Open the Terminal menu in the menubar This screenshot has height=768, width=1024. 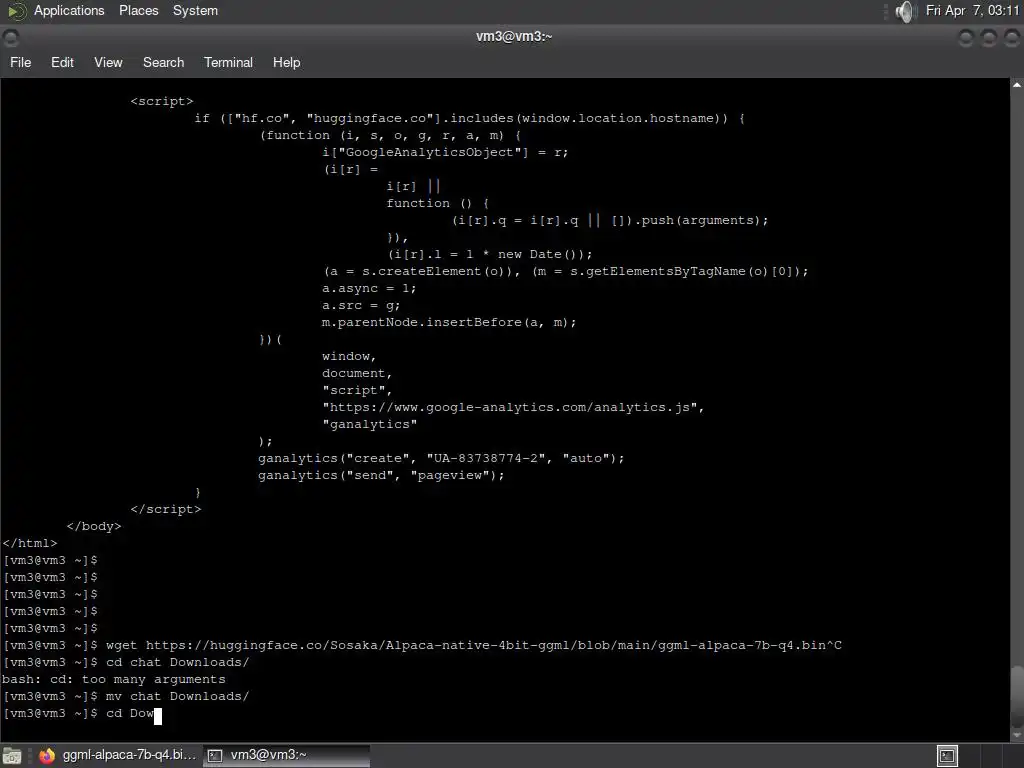pos(228,62)
